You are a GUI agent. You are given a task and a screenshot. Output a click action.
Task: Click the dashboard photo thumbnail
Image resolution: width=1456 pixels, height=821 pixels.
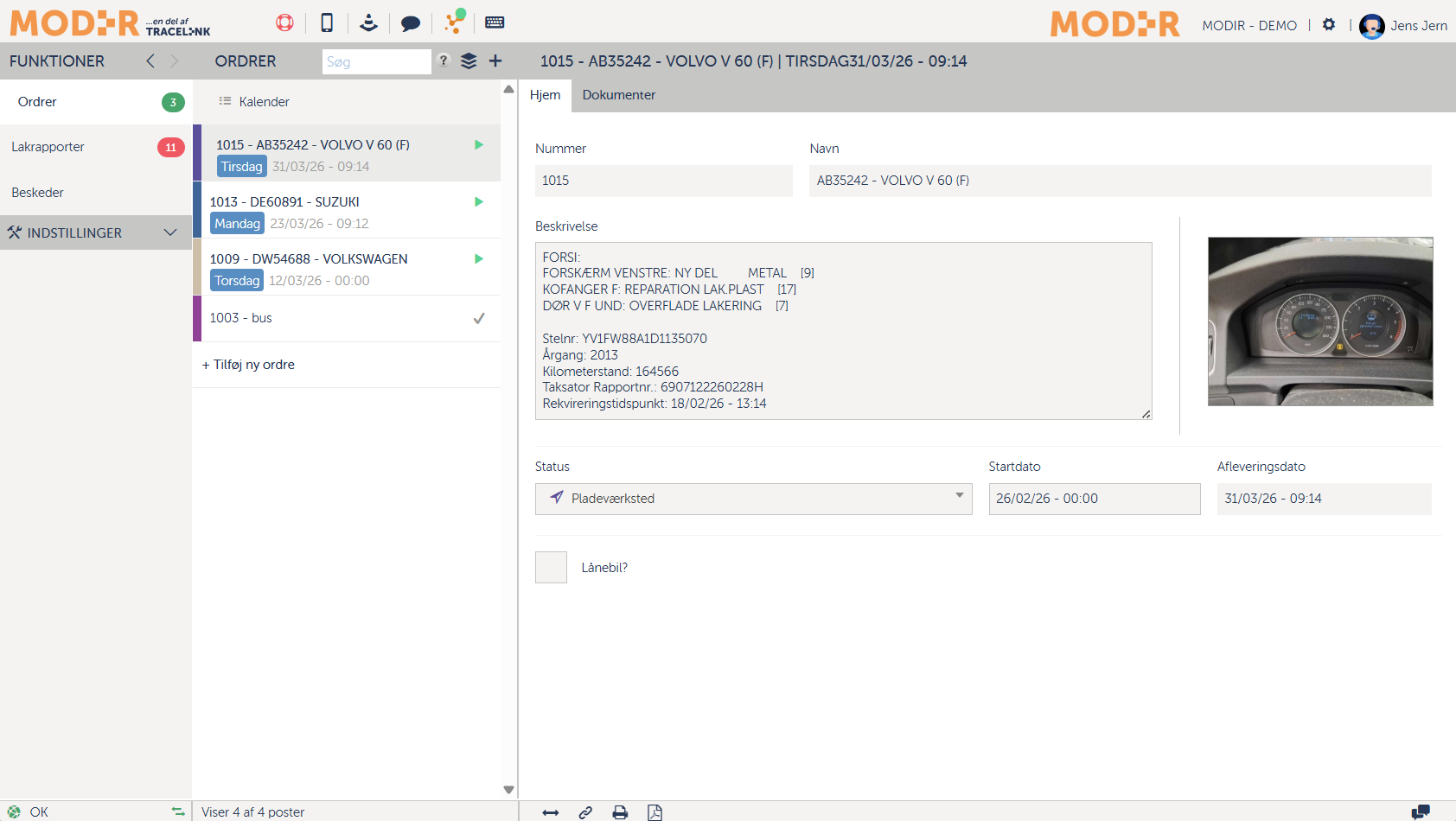1319,321
